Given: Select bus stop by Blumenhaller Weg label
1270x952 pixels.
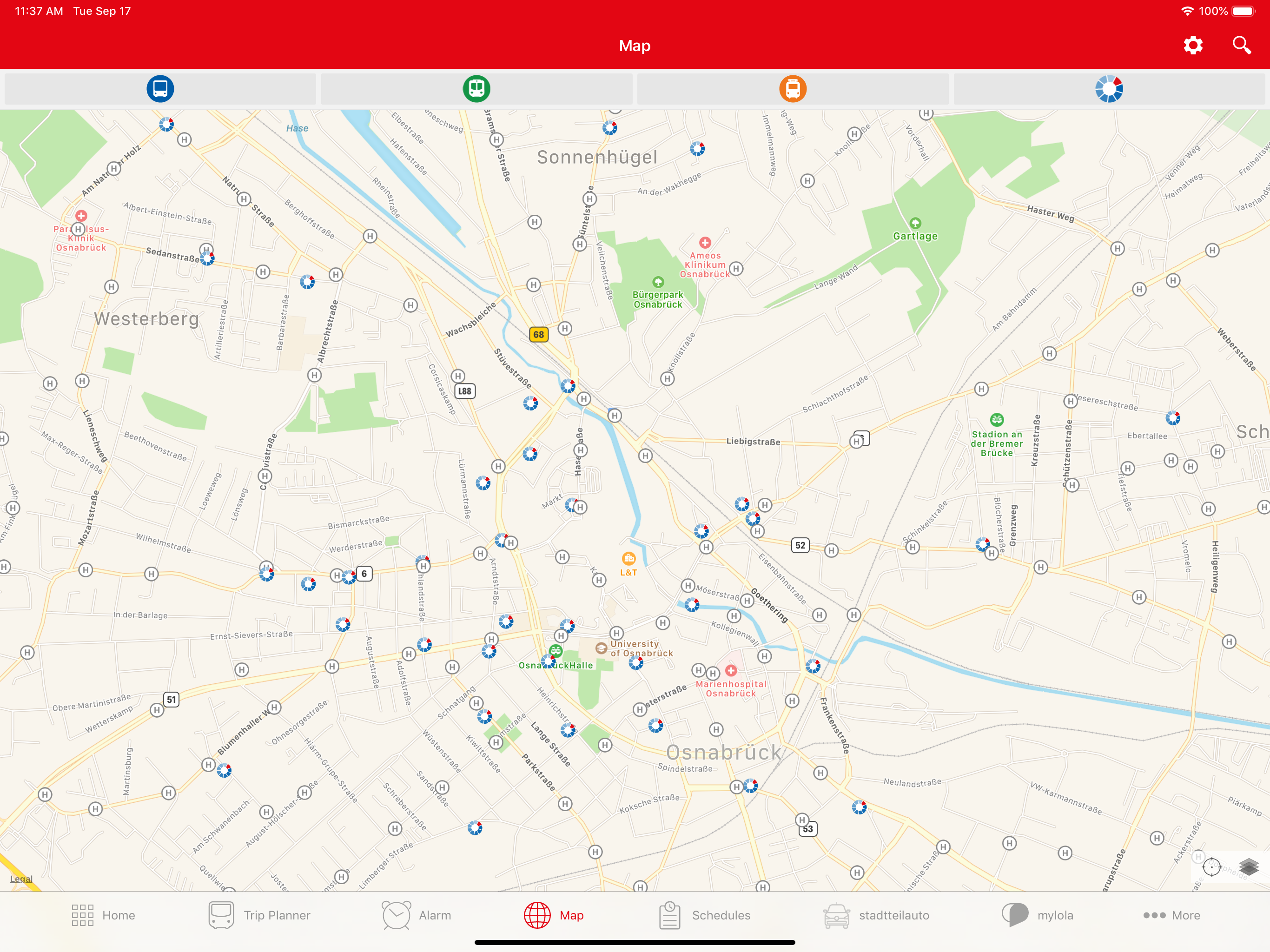Looking at the screenshot, I should pyautogui.click(x=274, y=707).
